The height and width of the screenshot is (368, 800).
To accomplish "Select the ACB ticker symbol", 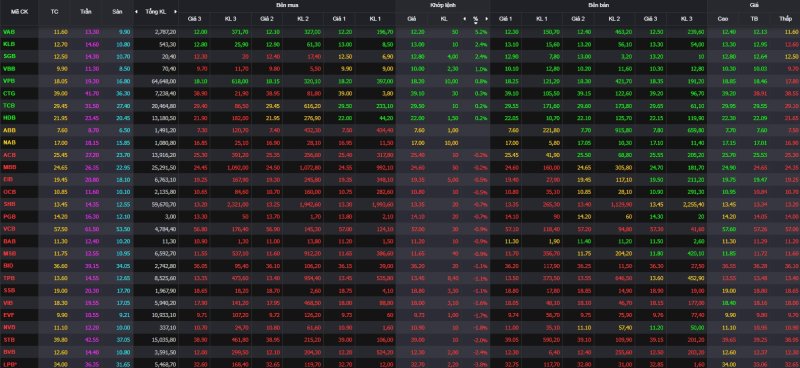I will [9, 154].
